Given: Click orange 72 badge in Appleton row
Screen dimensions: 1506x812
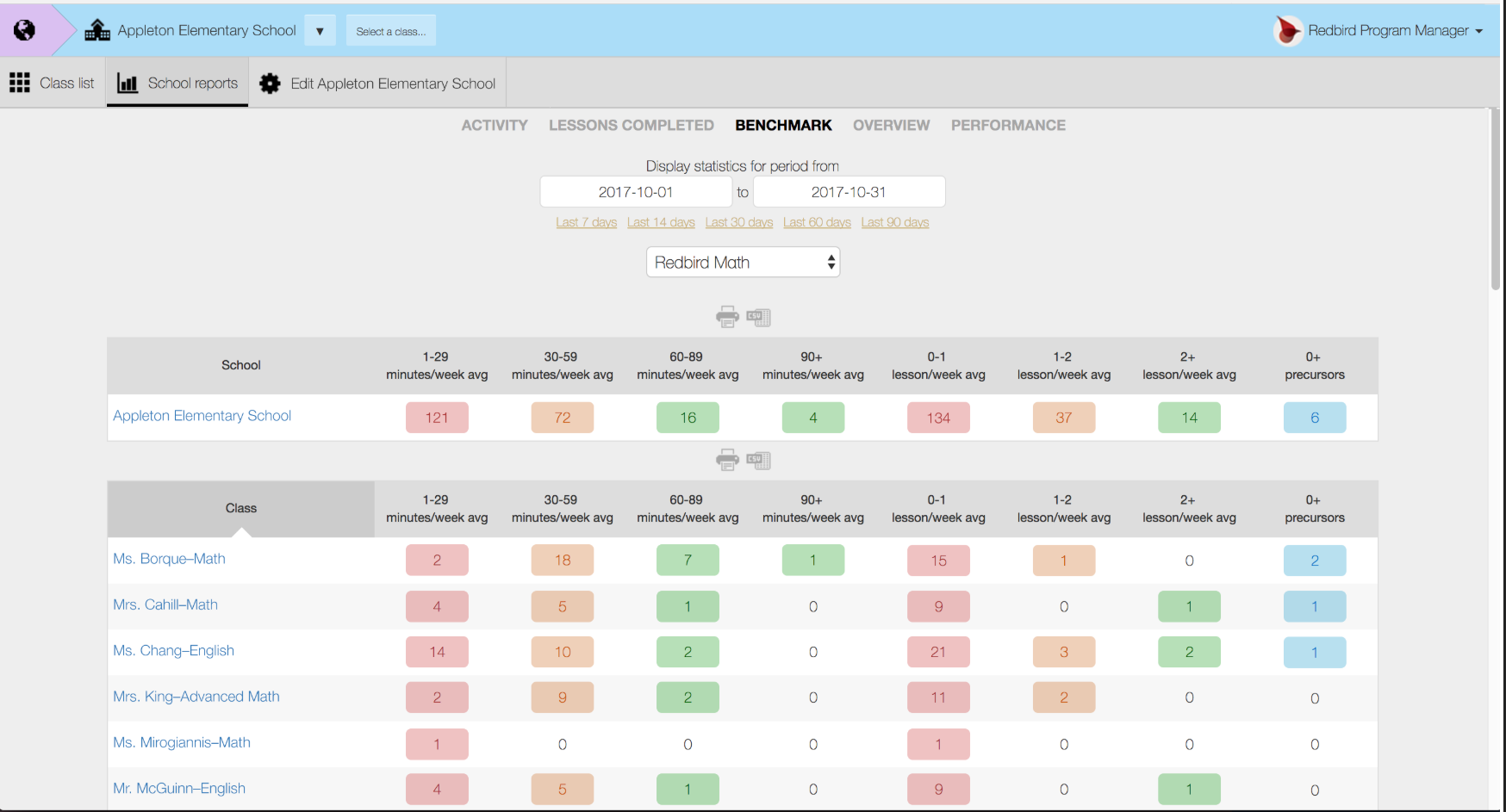Looking at the screenshot, I should click(563, 418).
